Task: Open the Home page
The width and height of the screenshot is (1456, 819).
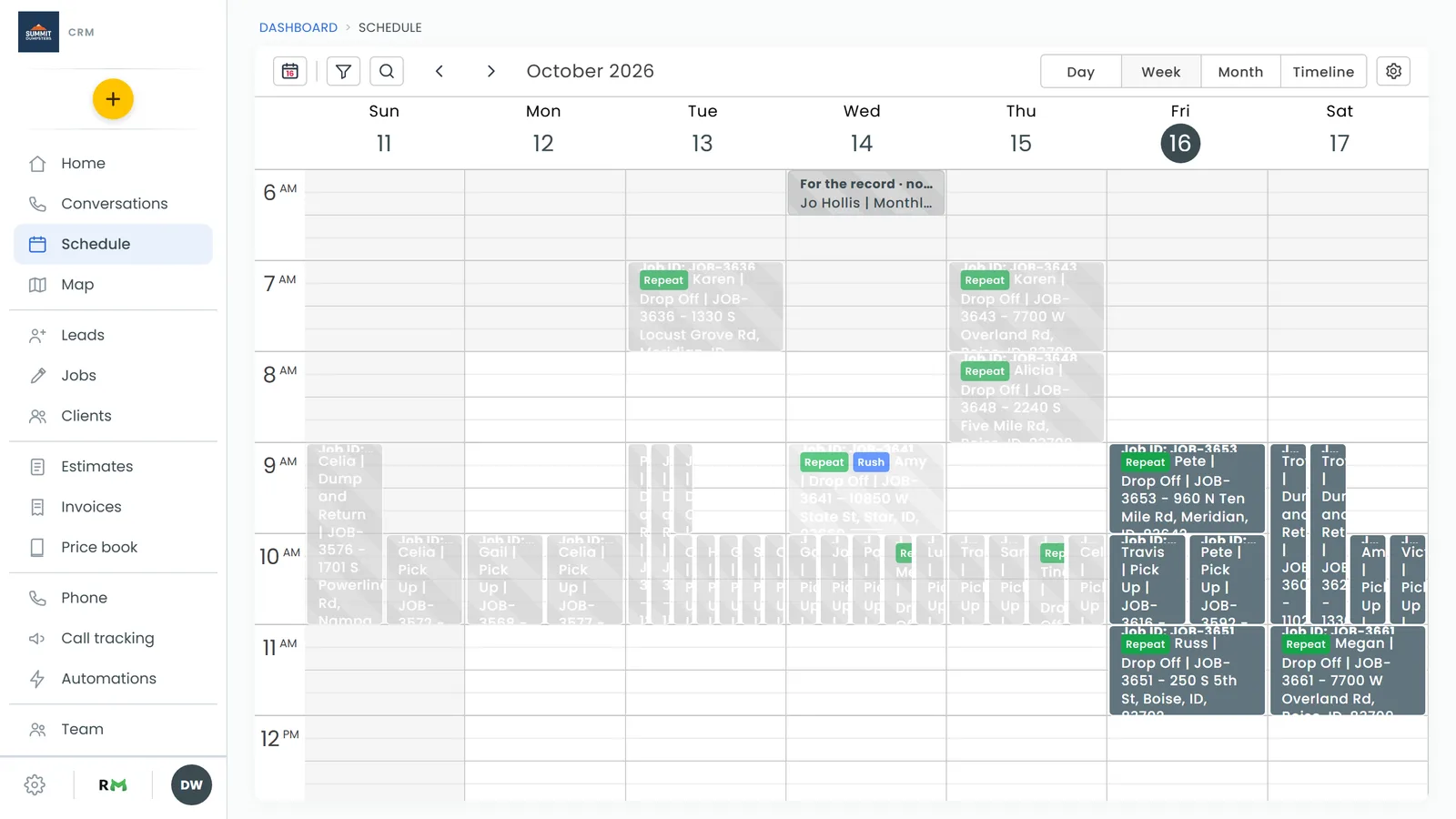Action: coord(113,164)
